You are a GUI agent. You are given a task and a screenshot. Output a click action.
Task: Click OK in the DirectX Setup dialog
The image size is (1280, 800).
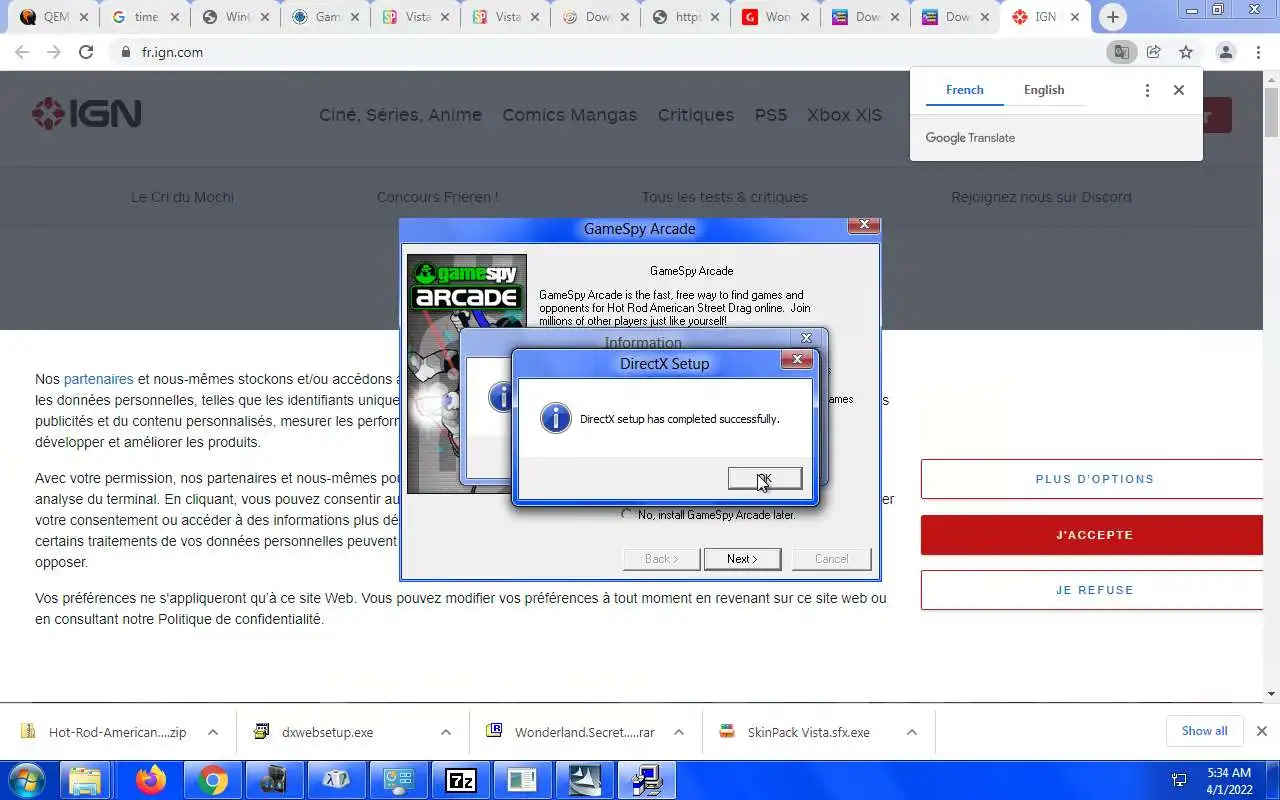(x=765, y=479)
